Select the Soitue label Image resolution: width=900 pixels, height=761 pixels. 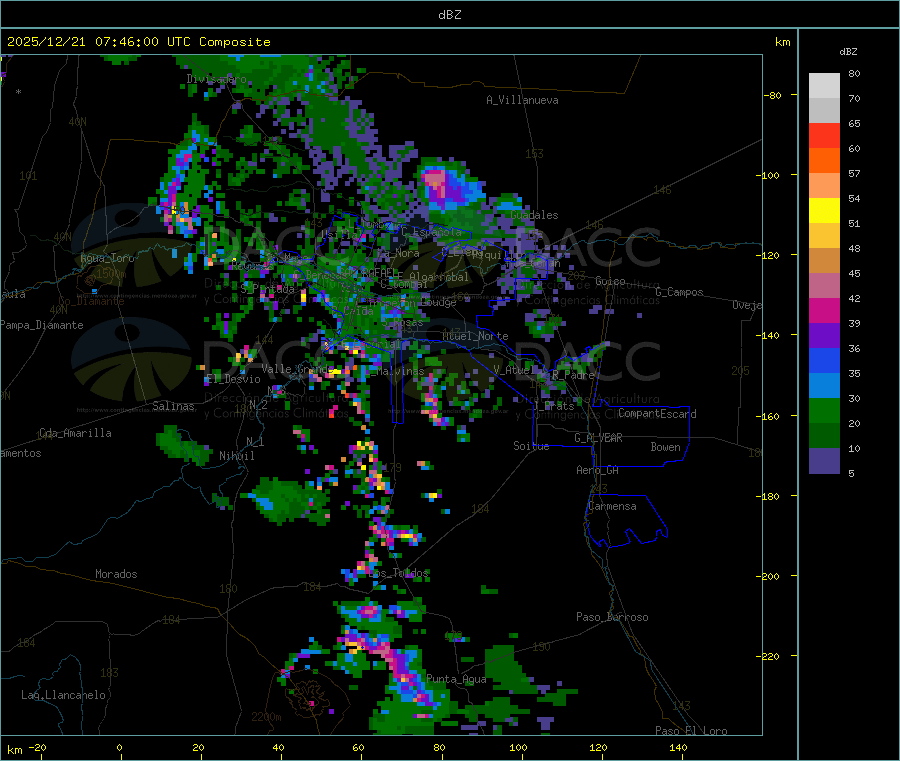pyautogui.click(x=531, y=446)
